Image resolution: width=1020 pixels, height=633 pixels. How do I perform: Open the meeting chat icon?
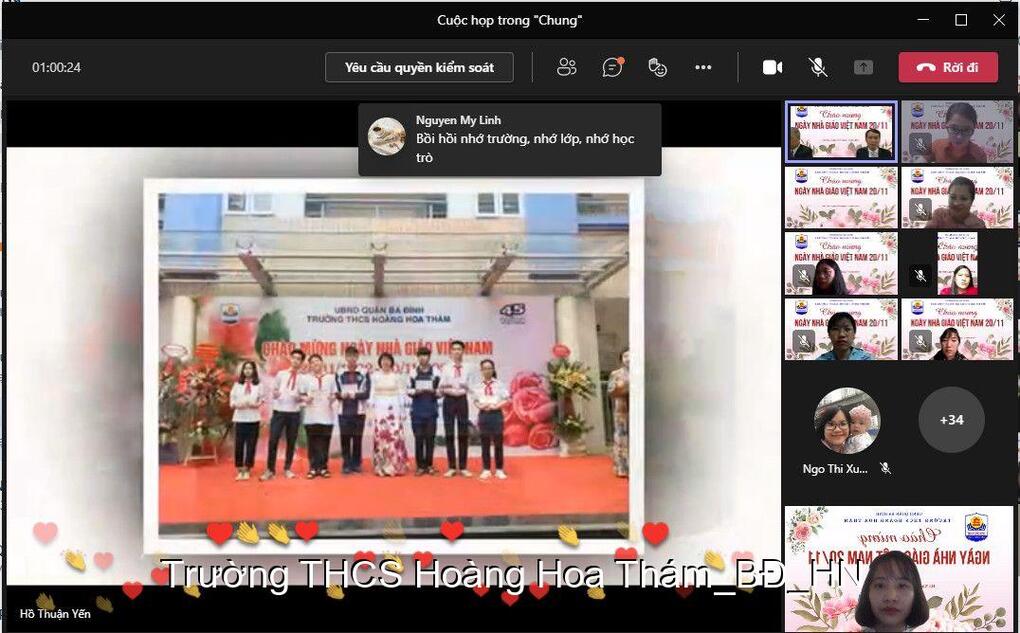[x=612, y=67]
